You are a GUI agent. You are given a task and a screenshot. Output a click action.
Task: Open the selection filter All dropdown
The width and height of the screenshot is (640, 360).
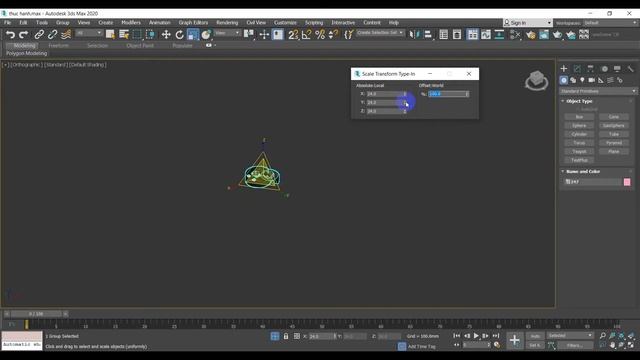point(89,33)
